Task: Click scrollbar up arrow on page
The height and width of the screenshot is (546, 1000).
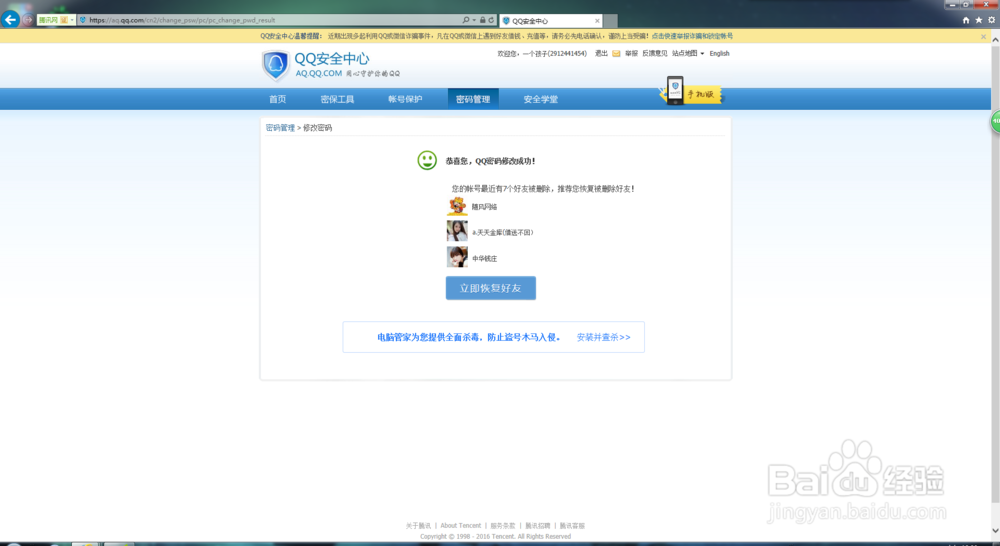Action: point(995,39)
